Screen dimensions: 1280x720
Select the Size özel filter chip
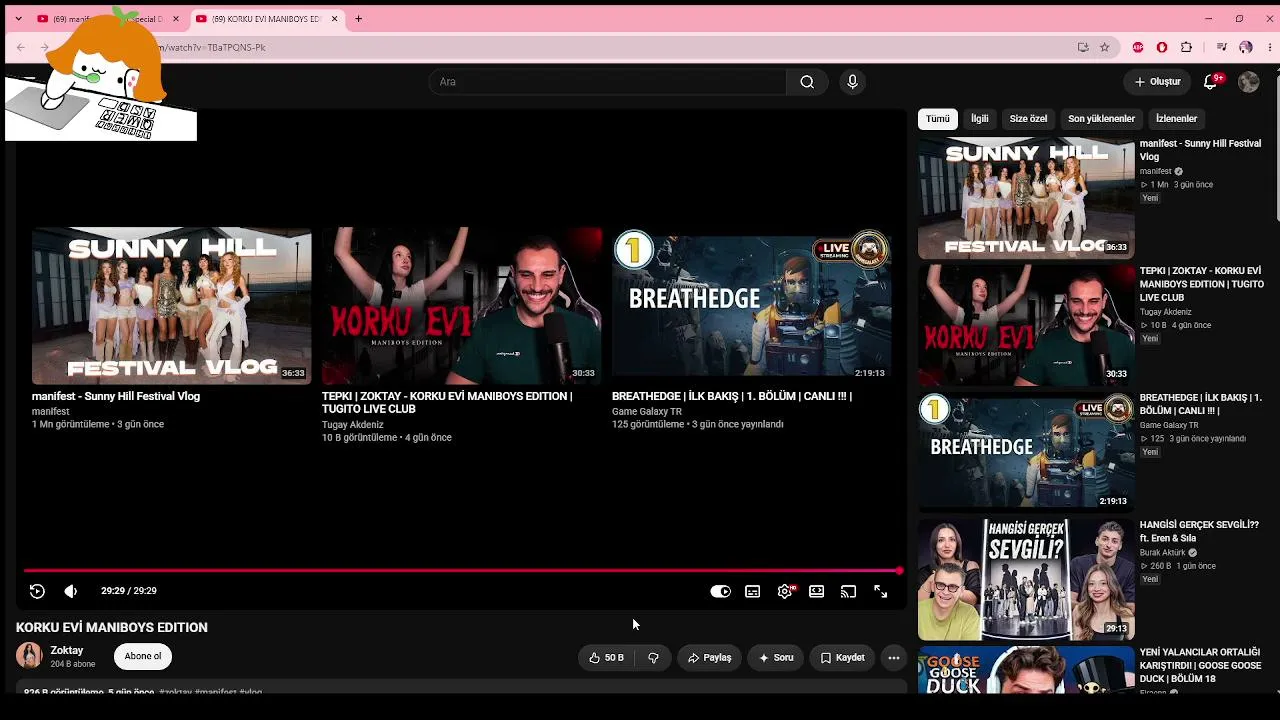point(1028,119)
